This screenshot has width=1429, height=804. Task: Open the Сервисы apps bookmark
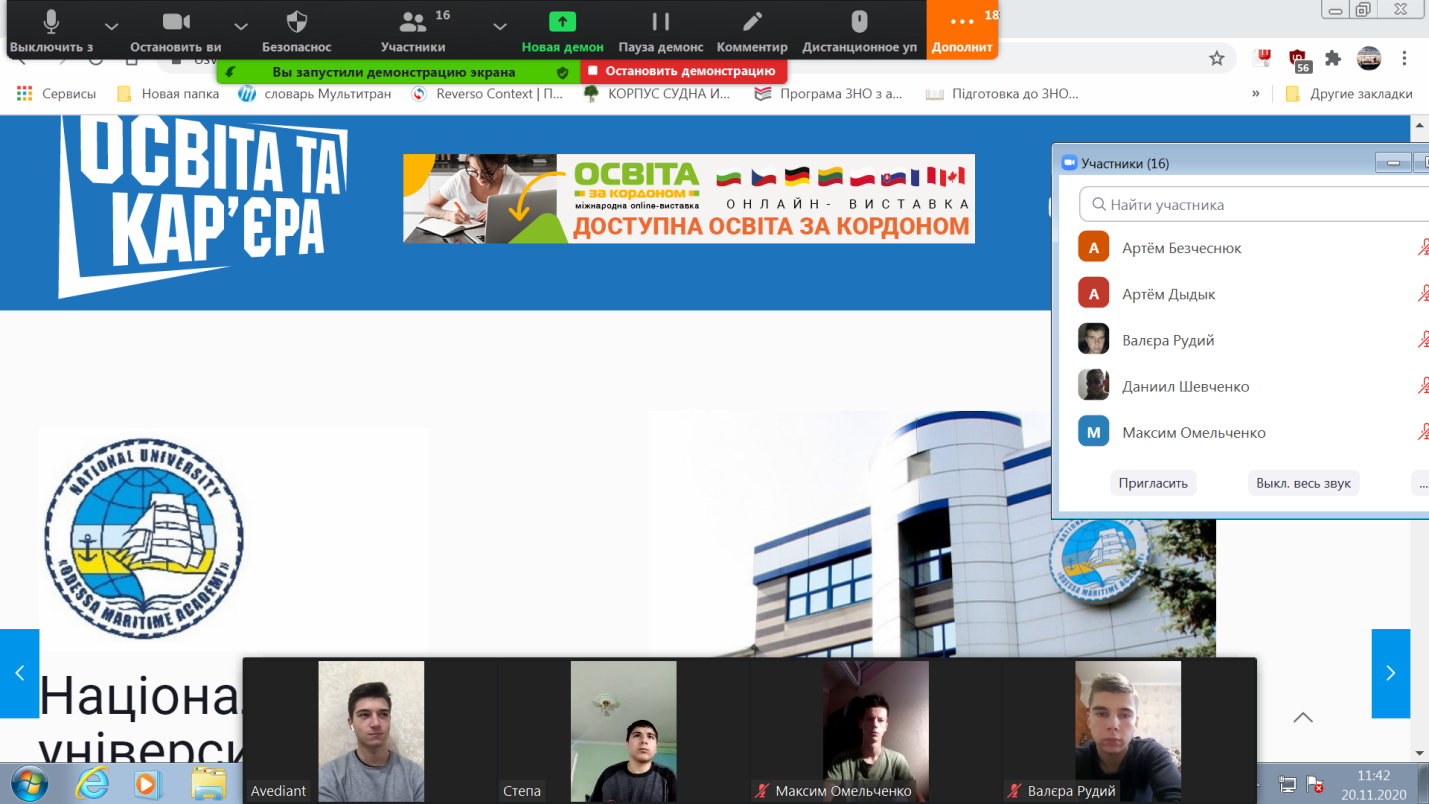click(57, 94)
